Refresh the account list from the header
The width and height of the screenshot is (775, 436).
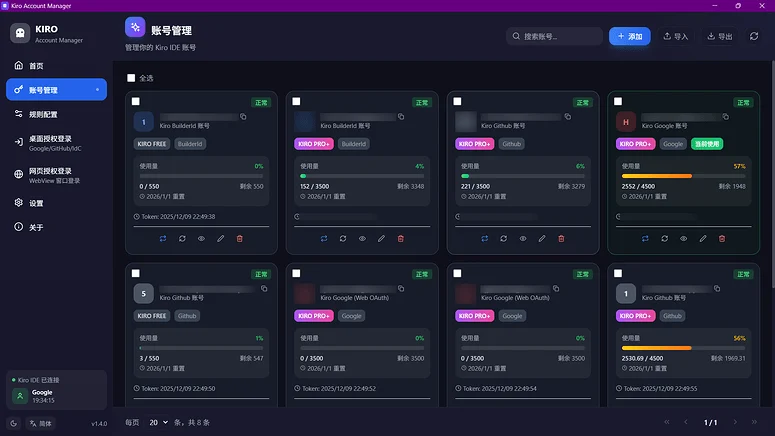coord(754,36)
